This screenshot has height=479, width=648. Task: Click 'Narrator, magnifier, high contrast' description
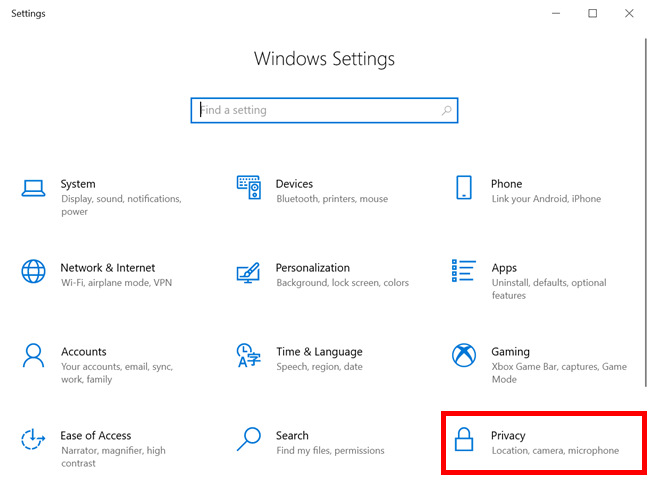(113, 457)
